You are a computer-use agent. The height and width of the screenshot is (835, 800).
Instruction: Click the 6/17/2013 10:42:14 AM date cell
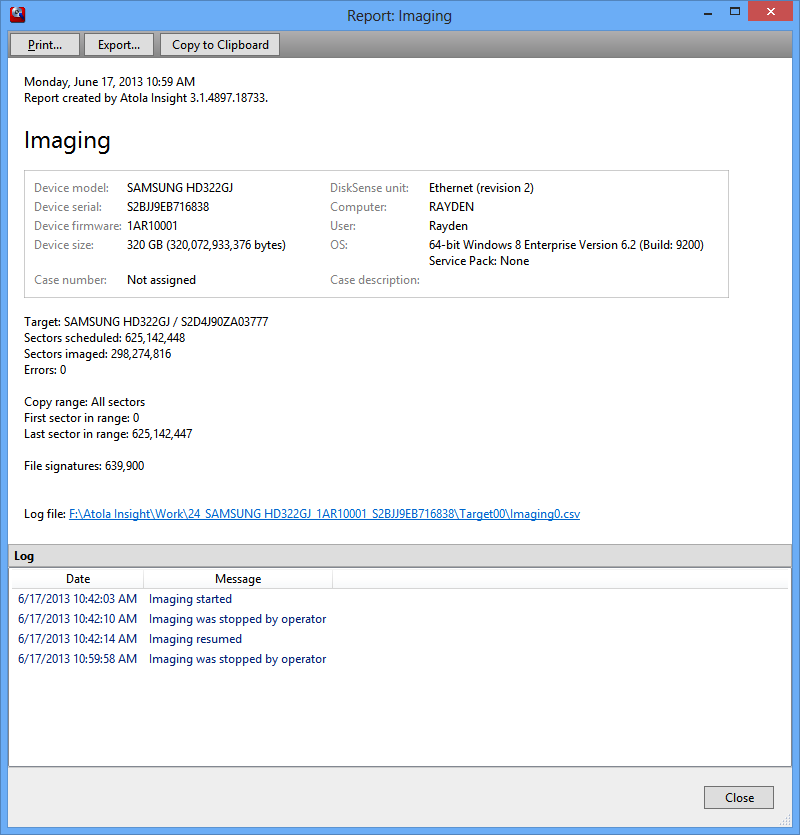pos(77,639)
